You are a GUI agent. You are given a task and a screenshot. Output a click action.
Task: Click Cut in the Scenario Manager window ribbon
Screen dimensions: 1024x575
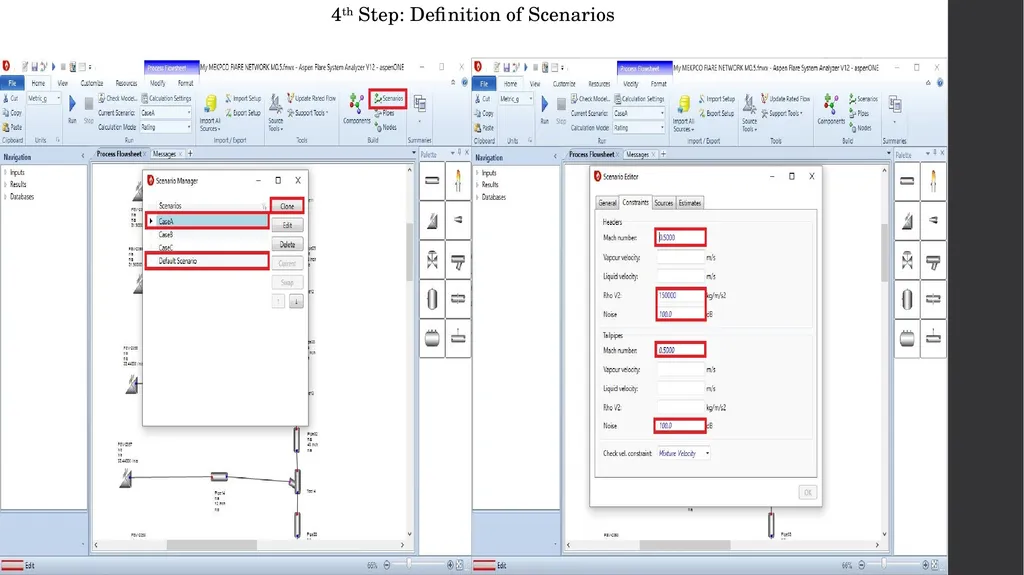click(x=10, y=99)
